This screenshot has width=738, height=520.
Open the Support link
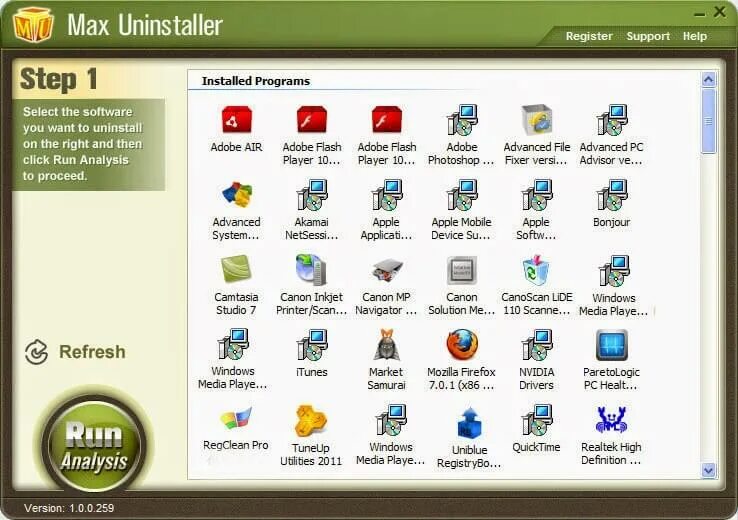click(648, 36)
